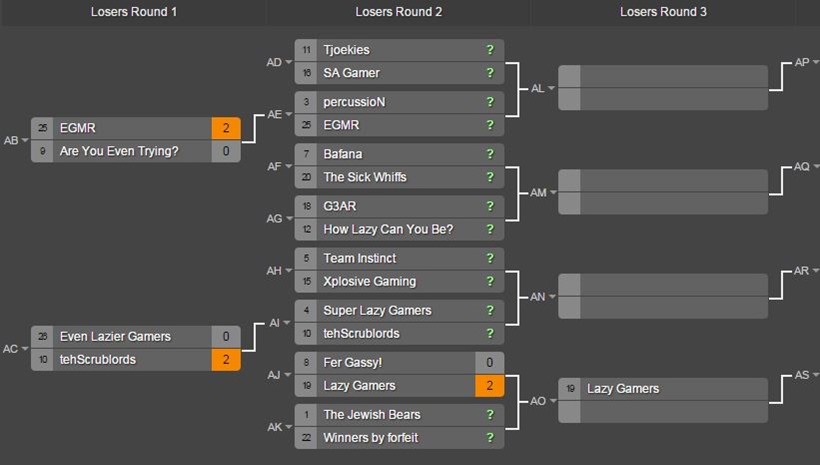Open the AC match dropdown
The height and width of the screenshot is (465, 820).
point(25,349)
